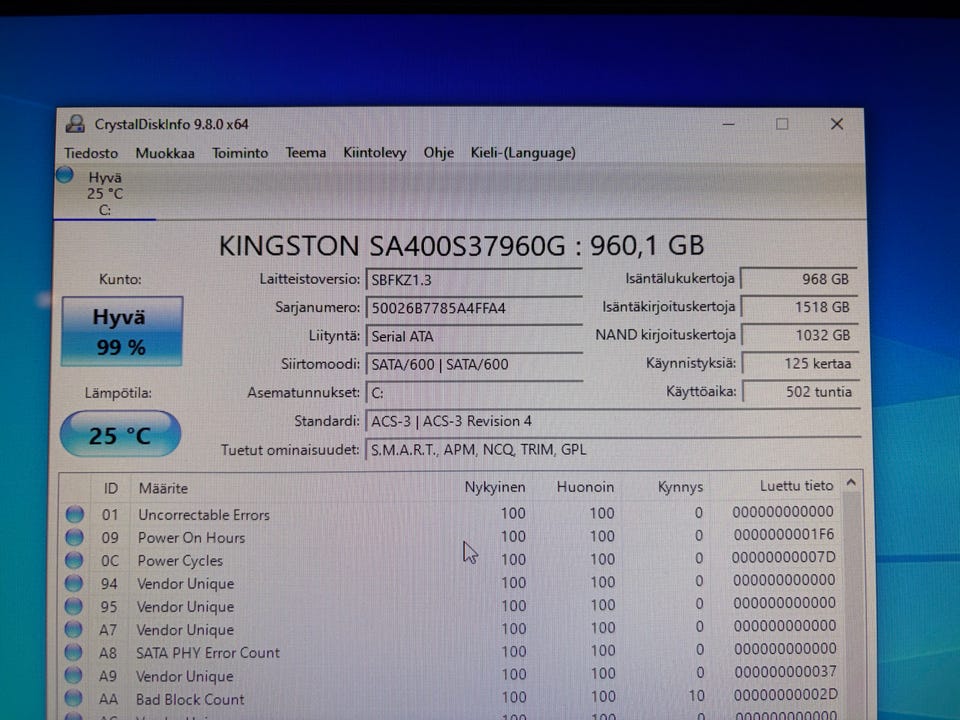Select the C: drive tab showing Hyvä 25 °C
Screen dimensions: 960x720
click(105, 193)
